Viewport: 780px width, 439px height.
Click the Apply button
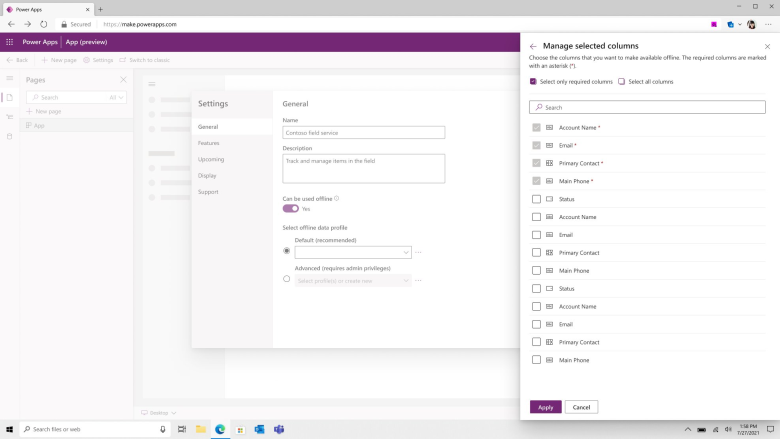click(x=546, y=407)
